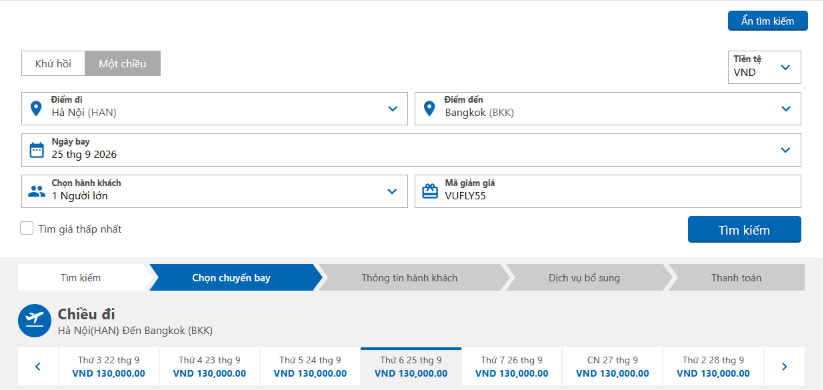
Task: Click the Hà Nội (HAN) departure text
Action: click(84, 112)
